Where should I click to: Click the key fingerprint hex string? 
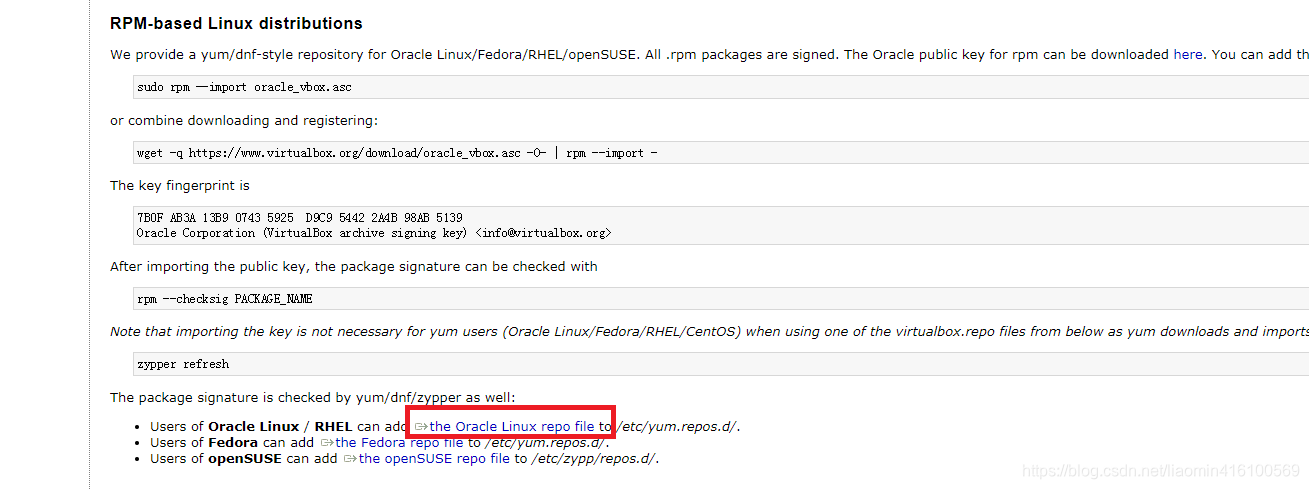(299, 217)
